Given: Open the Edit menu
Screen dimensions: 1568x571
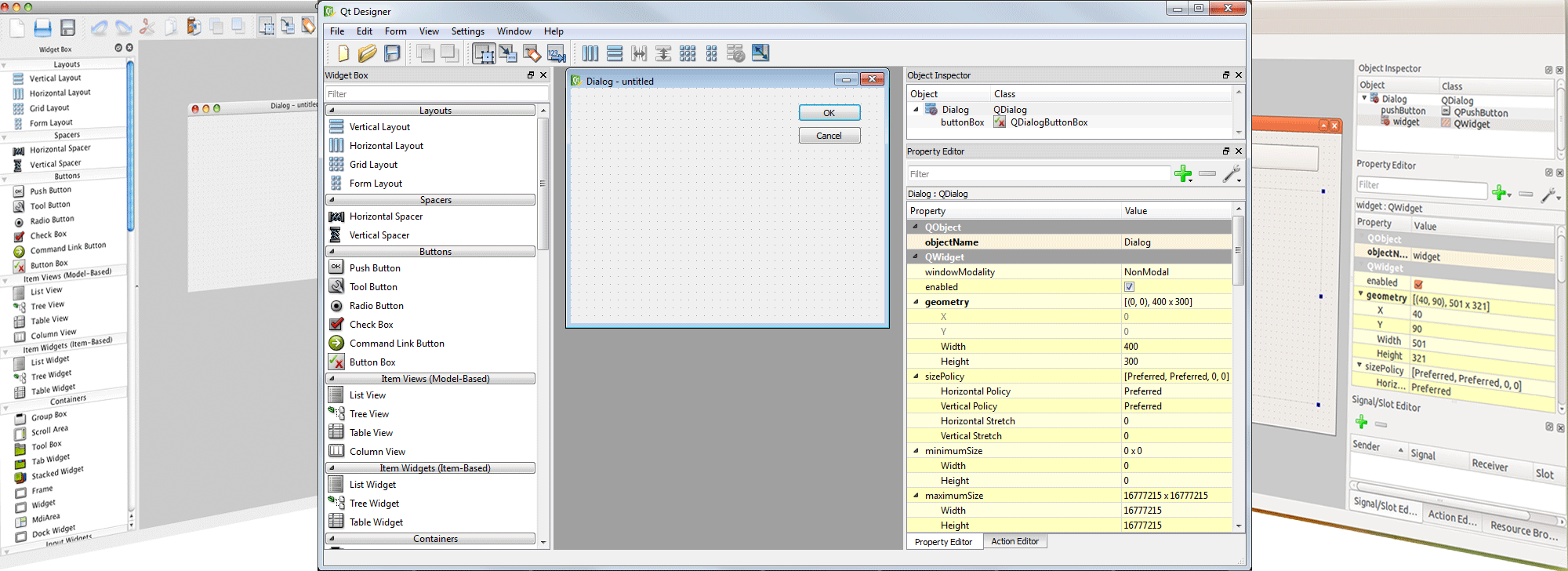Looking at the screenshot, I should point(365,31).
